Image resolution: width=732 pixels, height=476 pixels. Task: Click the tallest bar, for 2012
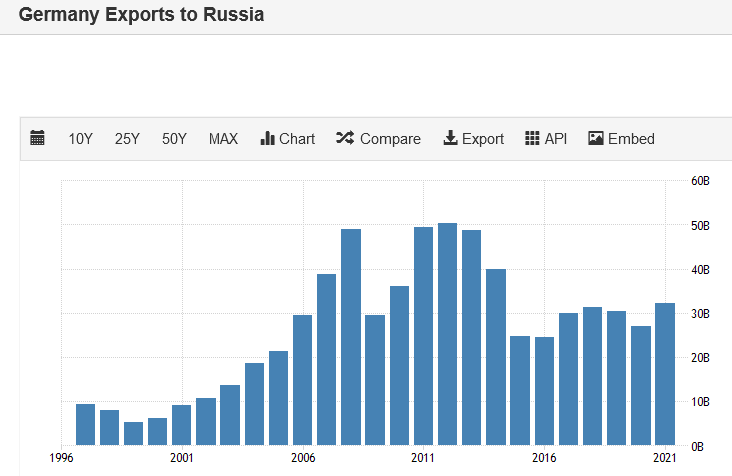[447, 334]
